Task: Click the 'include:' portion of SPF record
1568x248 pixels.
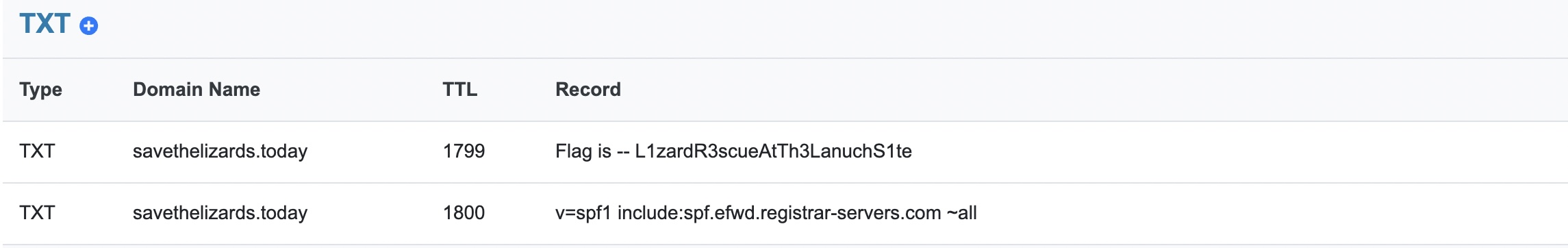Action: (648, 212)
